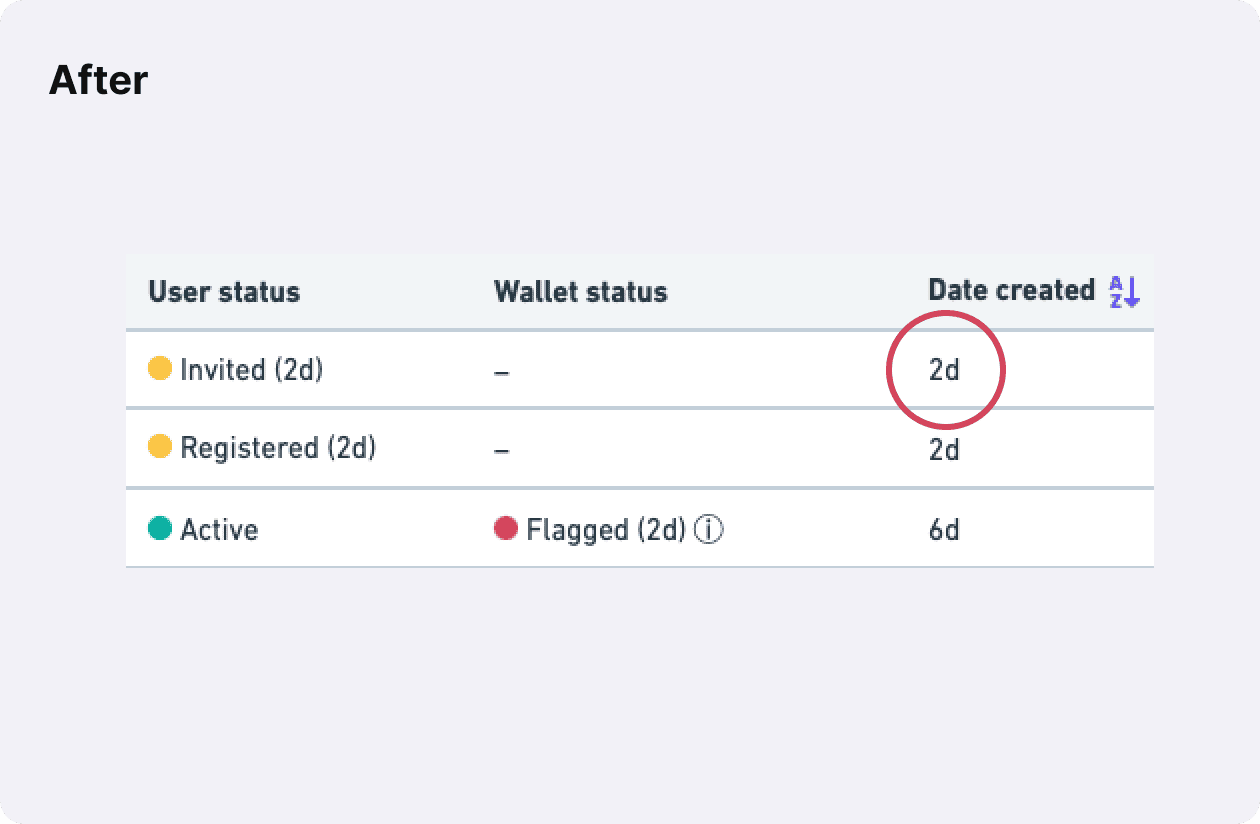The height and width of the screenshot is (824, 1260).
Task: Click the 6d date created value
Action: pos(944,530)
